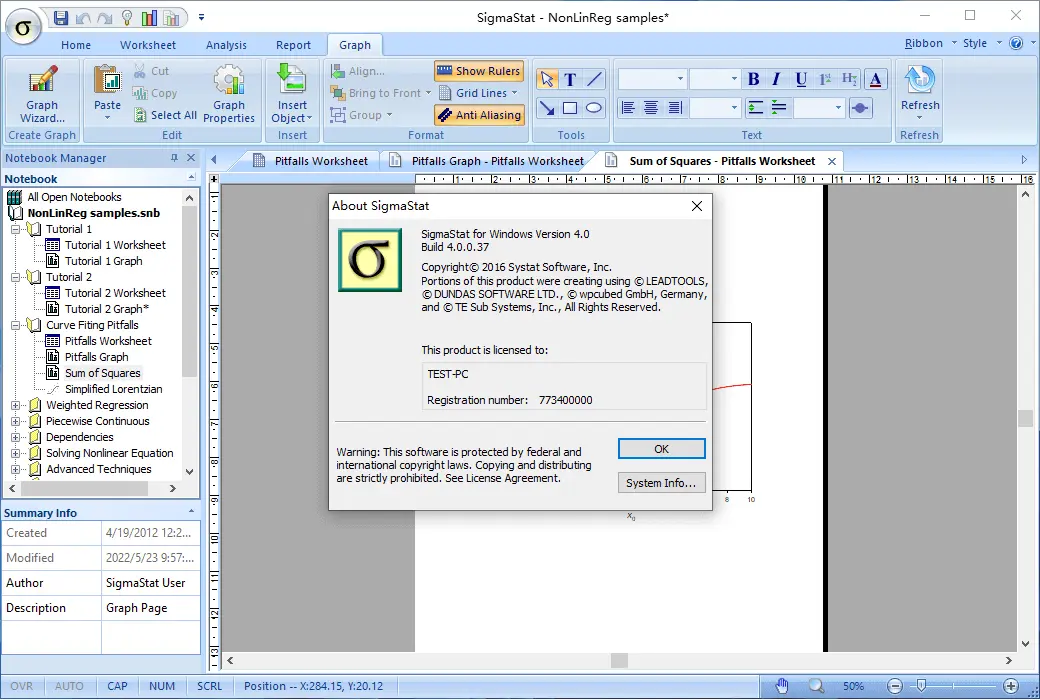The width and height of the screenshot is (1040, 700).
Task: Click the Undo arrow in quick access toolbar
Action: tap(83, 18)
